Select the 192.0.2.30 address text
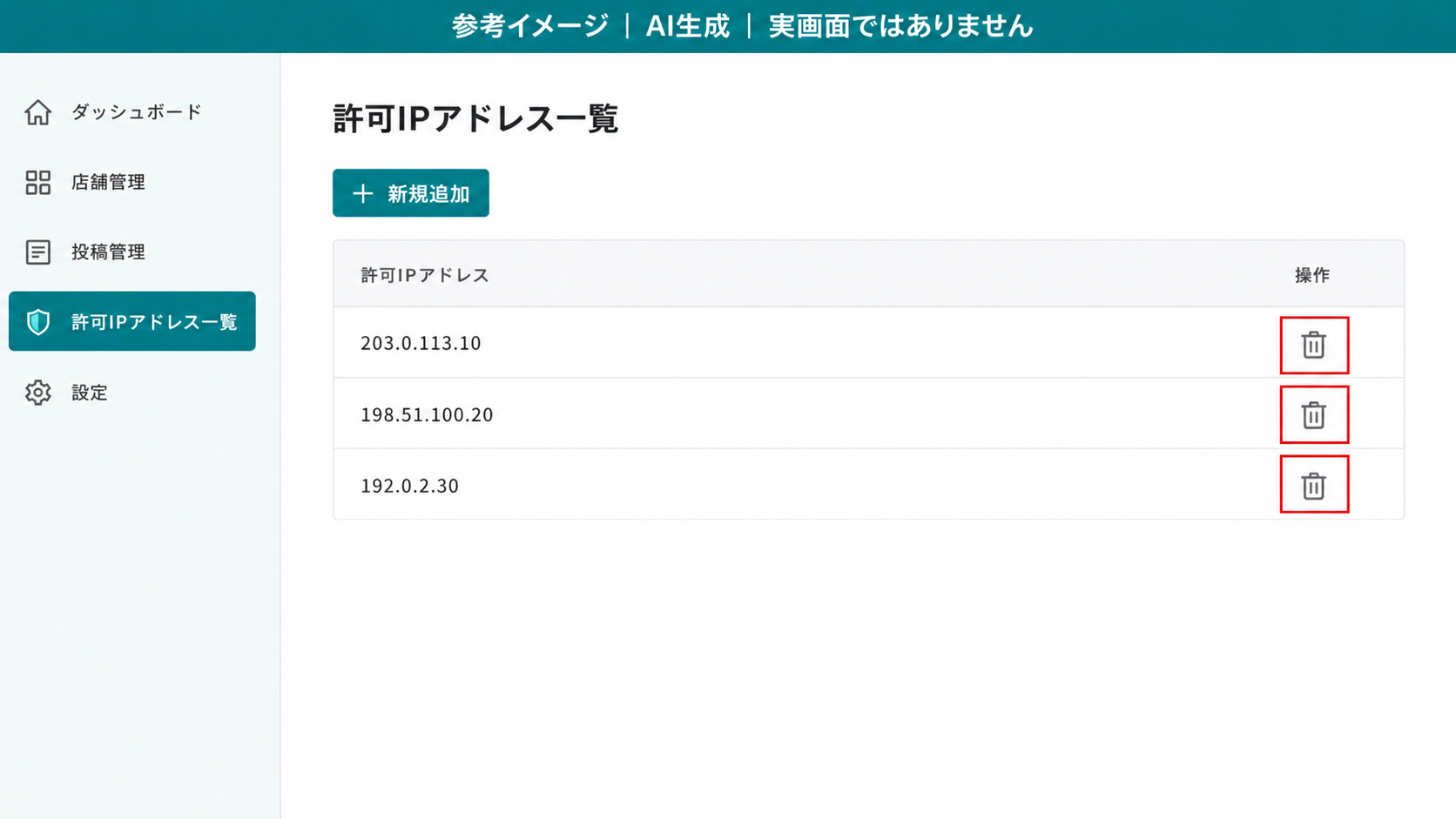Image resolution: width=1456 pixels, height=819 pixels. [x=409, y=486]
